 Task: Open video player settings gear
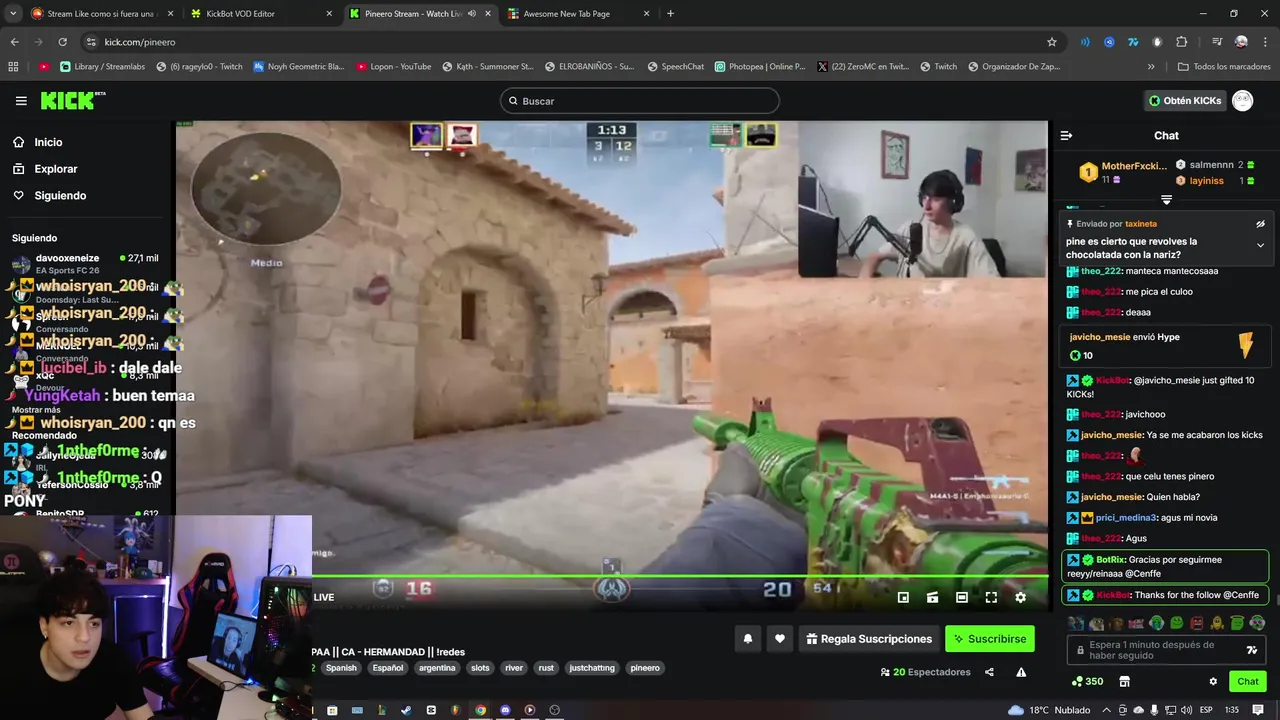pyautogui.click(x=1020, y=597)
